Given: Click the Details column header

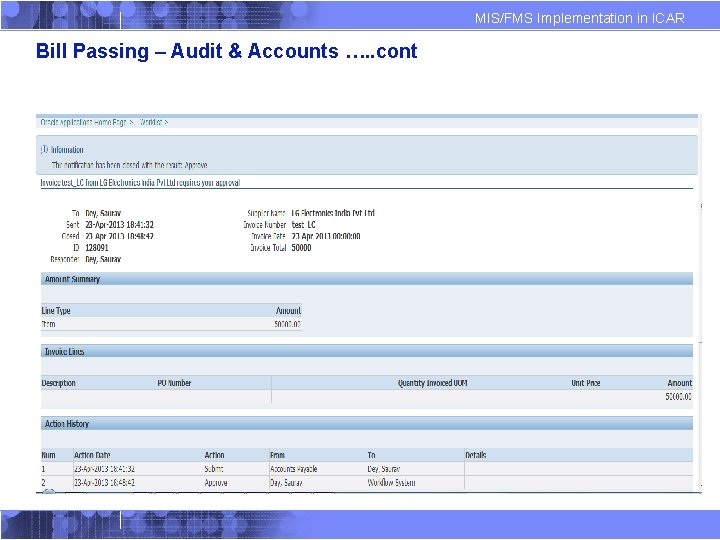Looking at the screenshot, I should (x=476, y=455).
